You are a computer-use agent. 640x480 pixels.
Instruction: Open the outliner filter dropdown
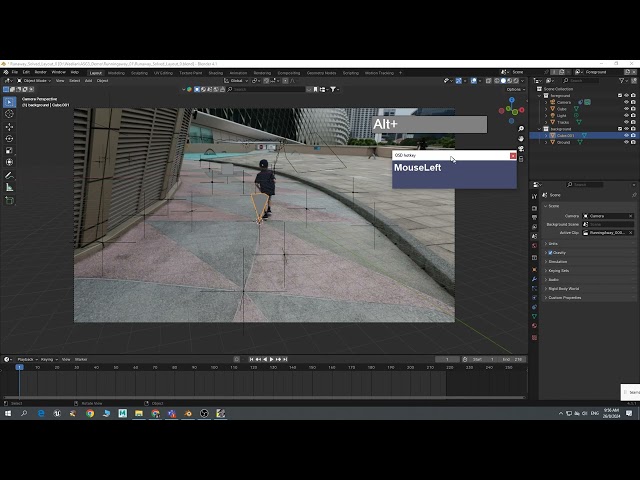click(623, 81)
